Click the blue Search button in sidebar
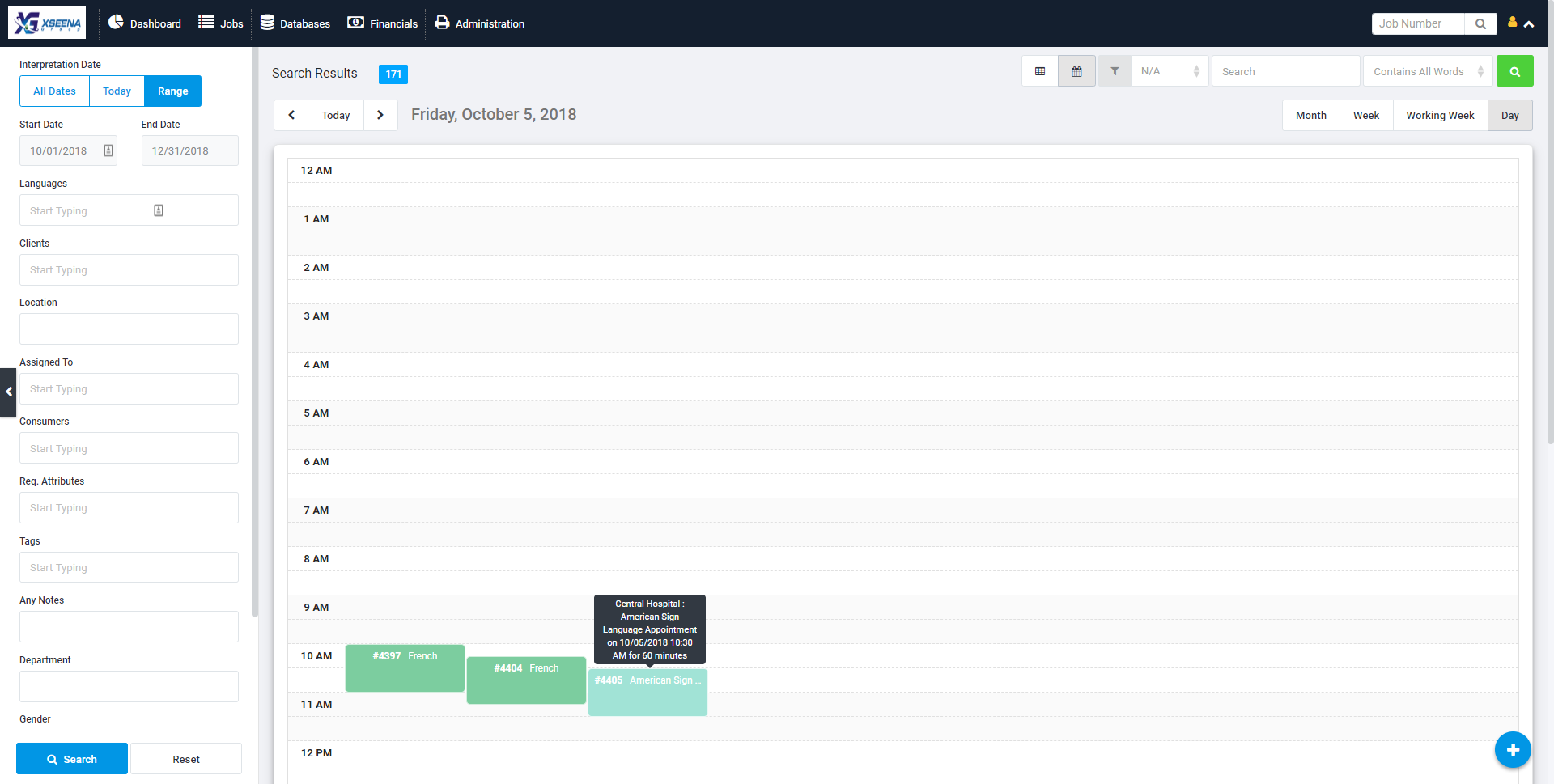The width and height of the screenshot is (1554, 784). tap(72, 759)
